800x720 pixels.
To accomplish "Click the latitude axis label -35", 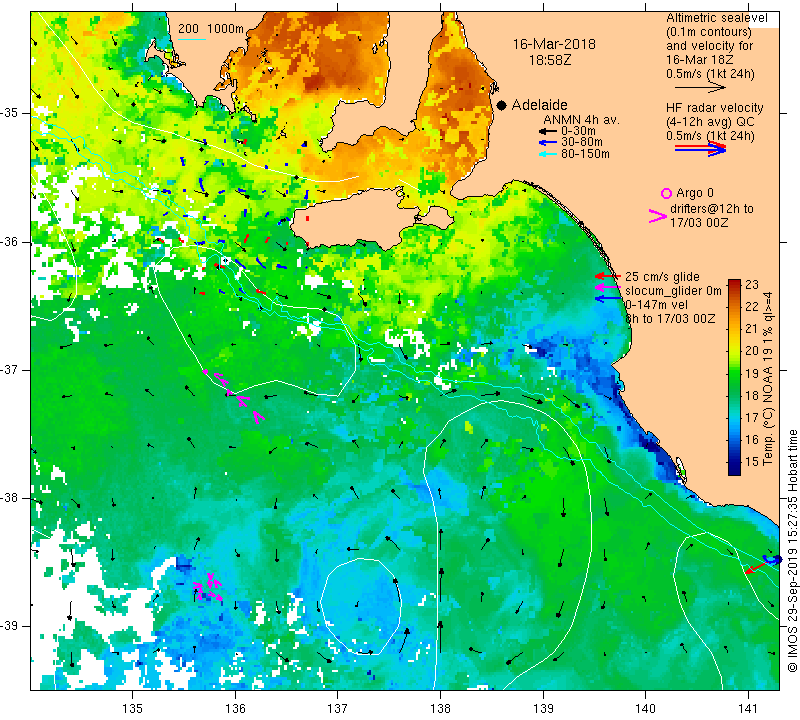I will (10, 113).
